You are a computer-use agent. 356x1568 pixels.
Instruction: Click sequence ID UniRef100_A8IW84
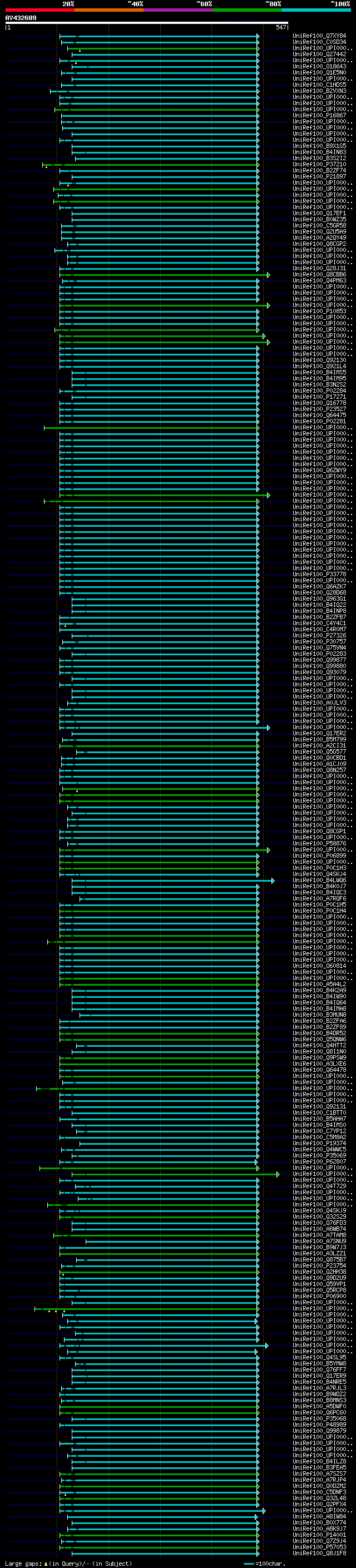pos(319,1516)
